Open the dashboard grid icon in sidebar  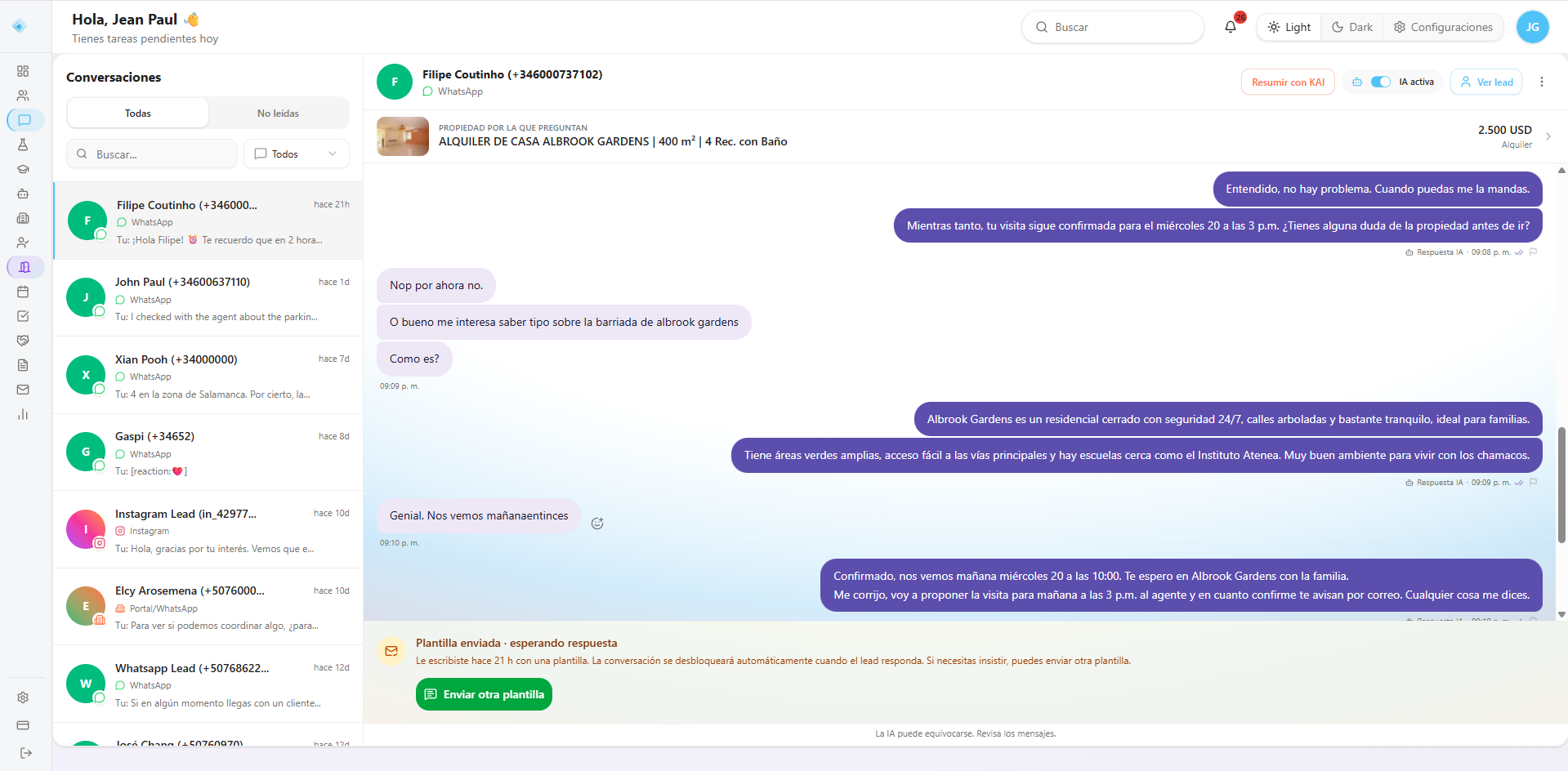pos(23,71)
